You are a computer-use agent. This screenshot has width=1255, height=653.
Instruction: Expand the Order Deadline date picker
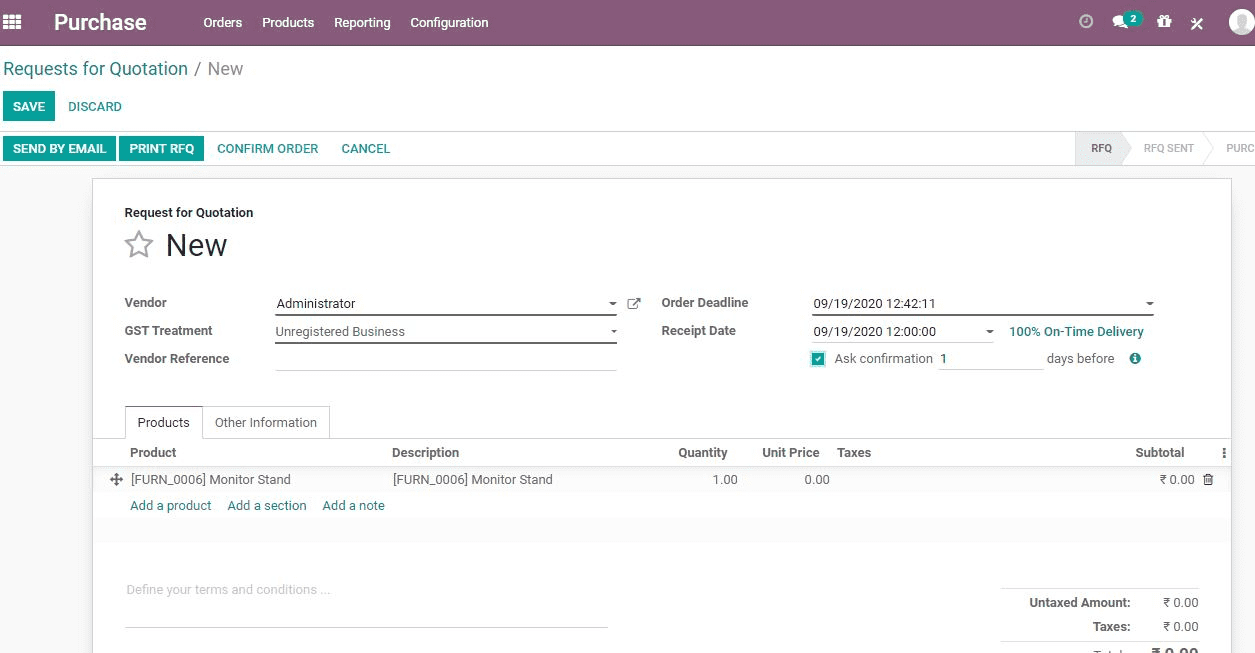coord(1149,304)
